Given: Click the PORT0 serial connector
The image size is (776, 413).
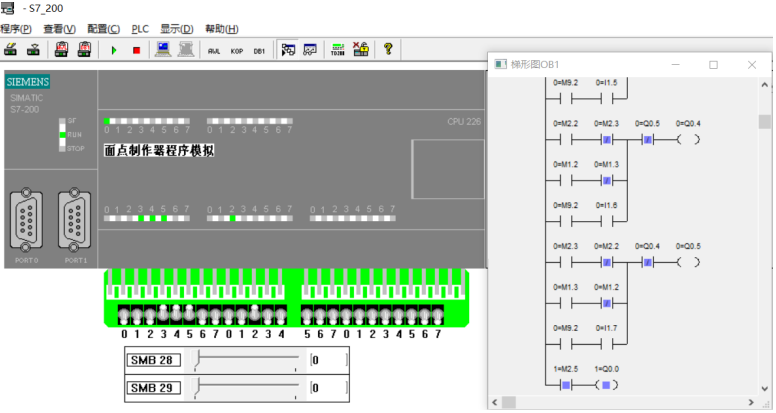Looking at the screenshot, I should coord(26,220).
